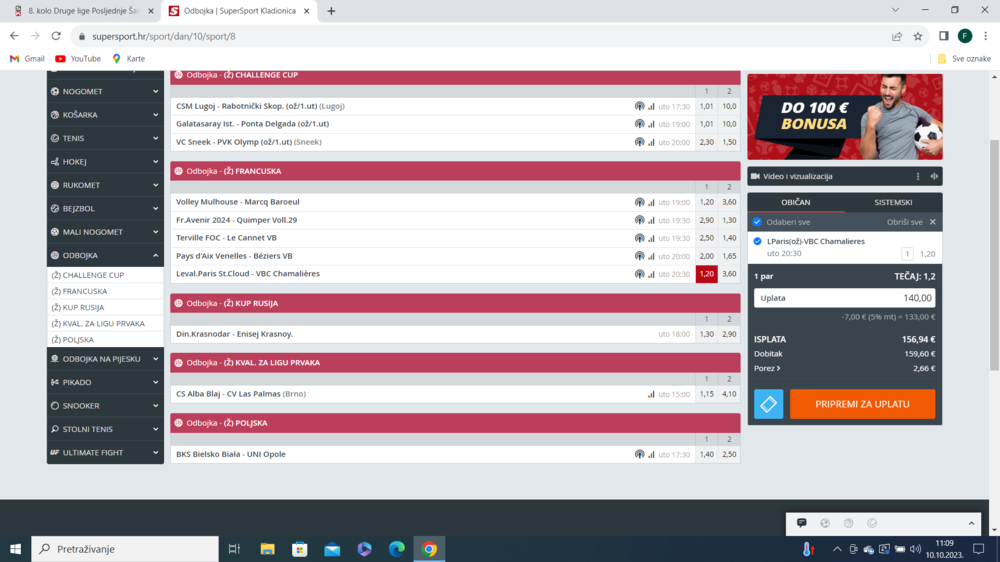Click the blue ticket icon button

[768, 404]
